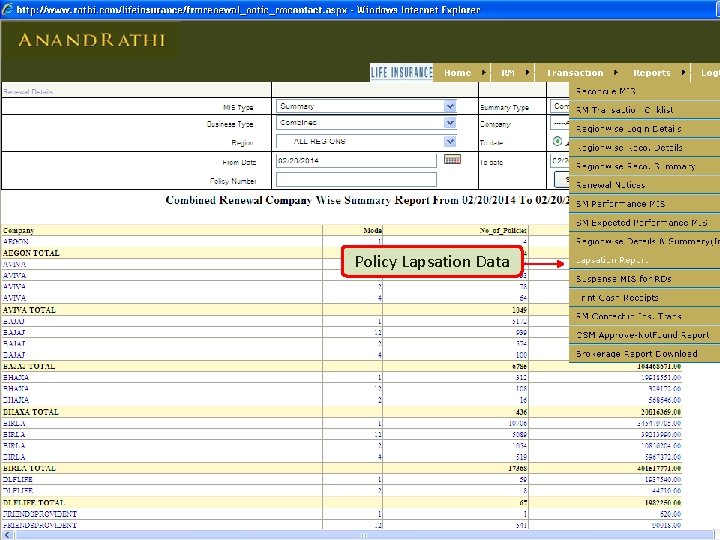Click the Internet Explorer icon in title bar
The image size is (720, 540).
tap(6, 9)
